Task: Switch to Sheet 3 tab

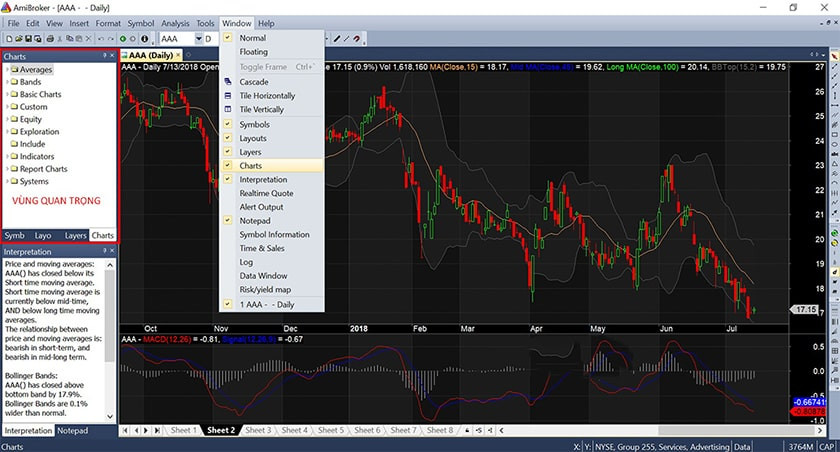Action: (257, 430)
